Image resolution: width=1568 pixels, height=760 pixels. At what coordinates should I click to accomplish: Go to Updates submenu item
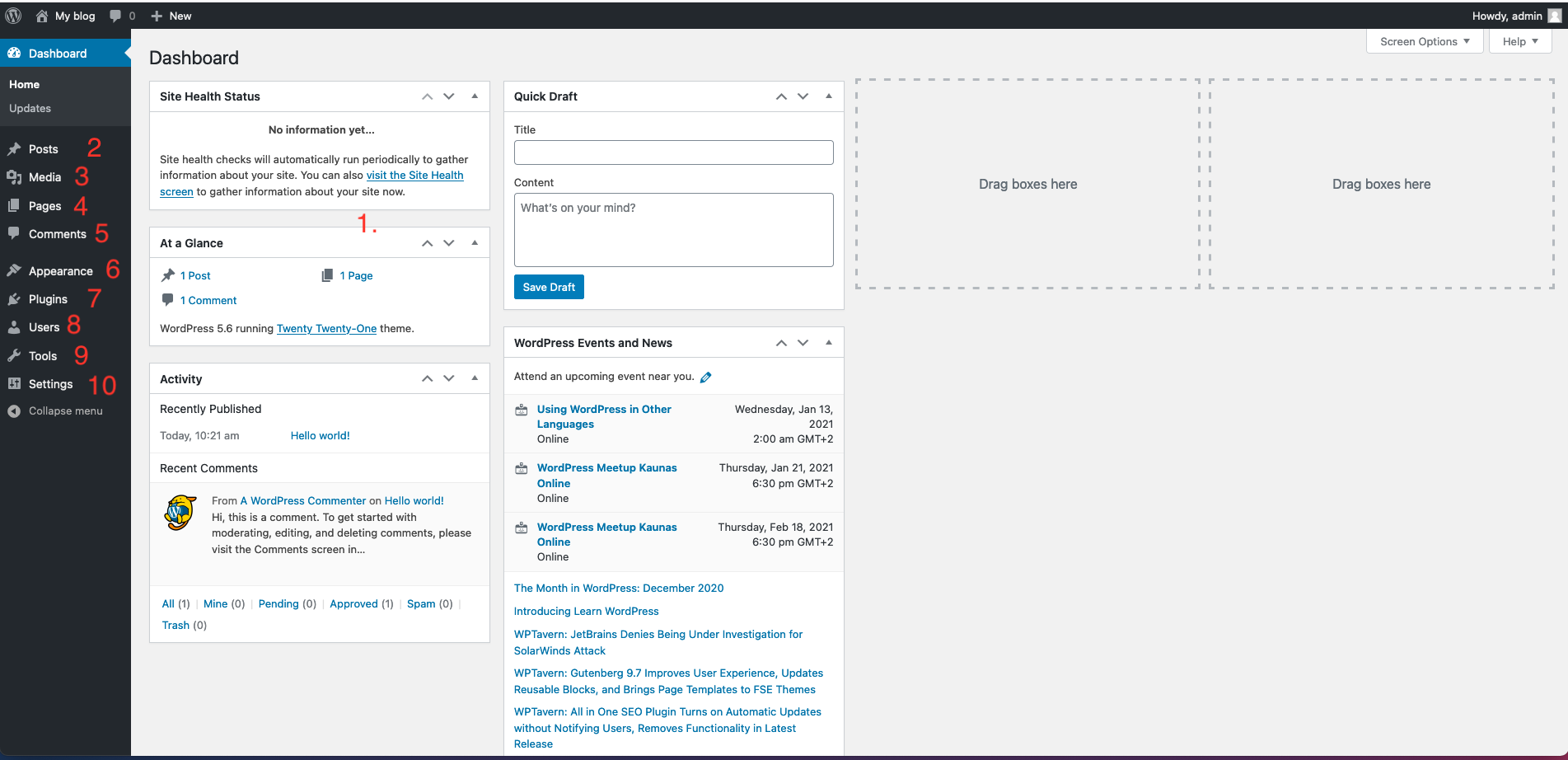click(x=30, y=108)
